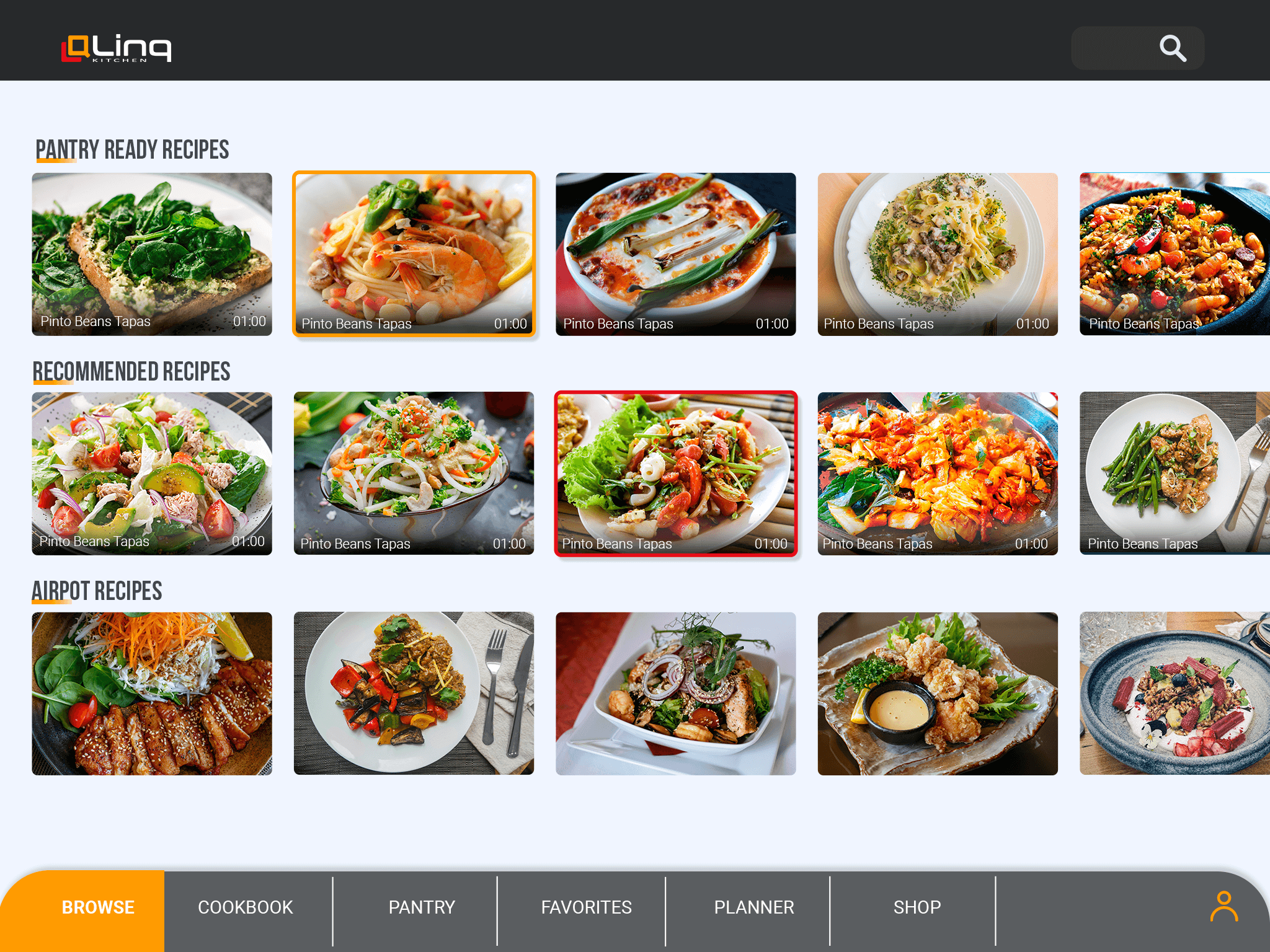Go to the Favorites tab
This screenshot has width=1270, height=952.
point(586,907)
